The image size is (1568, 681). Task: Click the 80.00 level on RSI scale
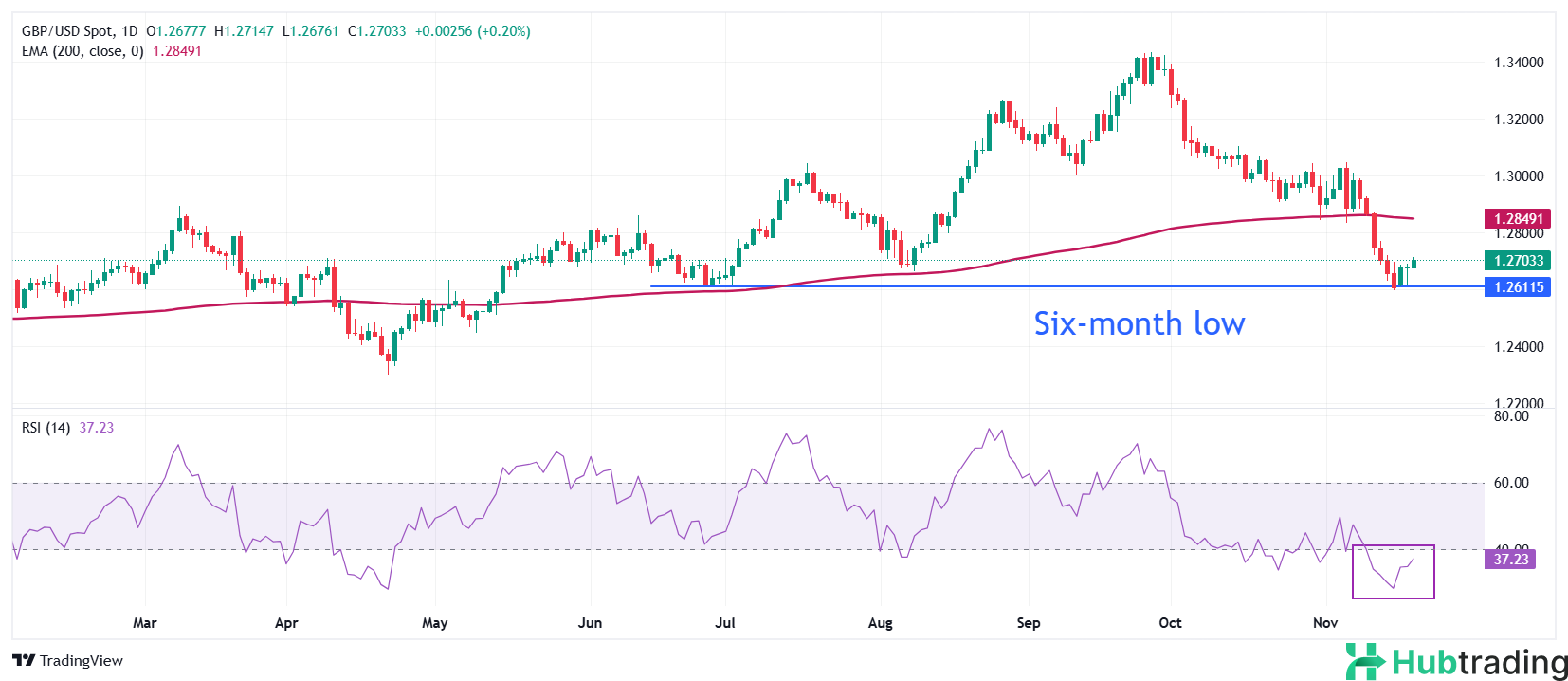pos(1511,416)
